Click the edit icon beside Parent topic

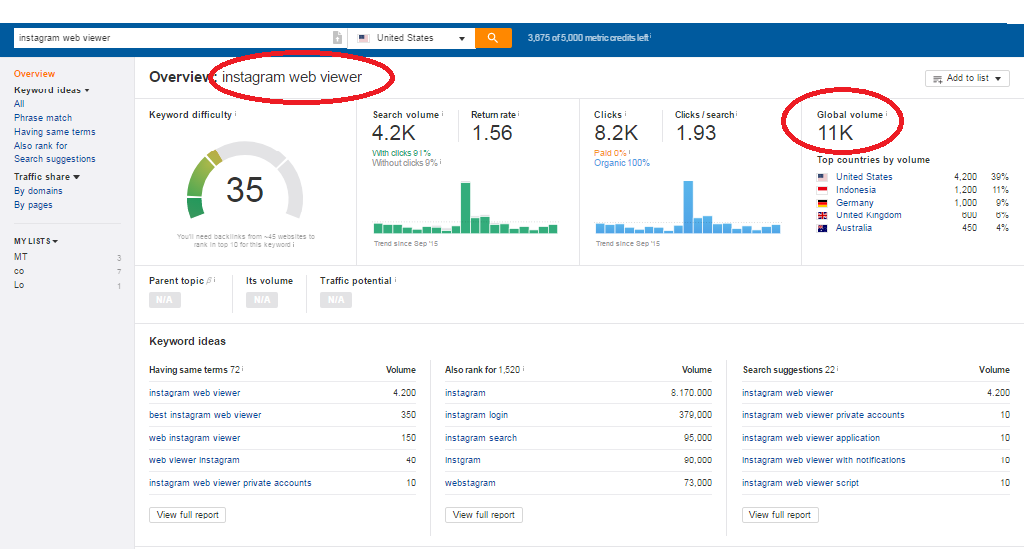click(209, 280)
